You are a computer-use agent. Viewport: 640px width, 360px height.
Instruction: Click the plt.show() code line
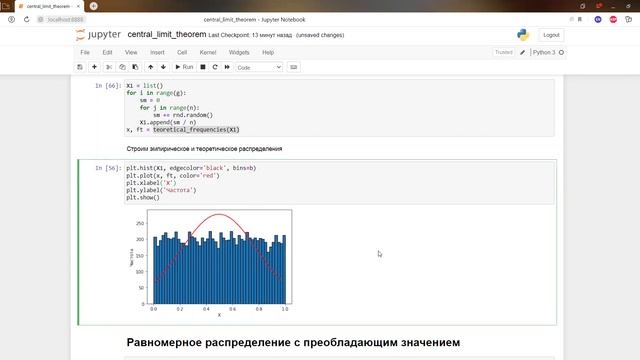(143, 198)
